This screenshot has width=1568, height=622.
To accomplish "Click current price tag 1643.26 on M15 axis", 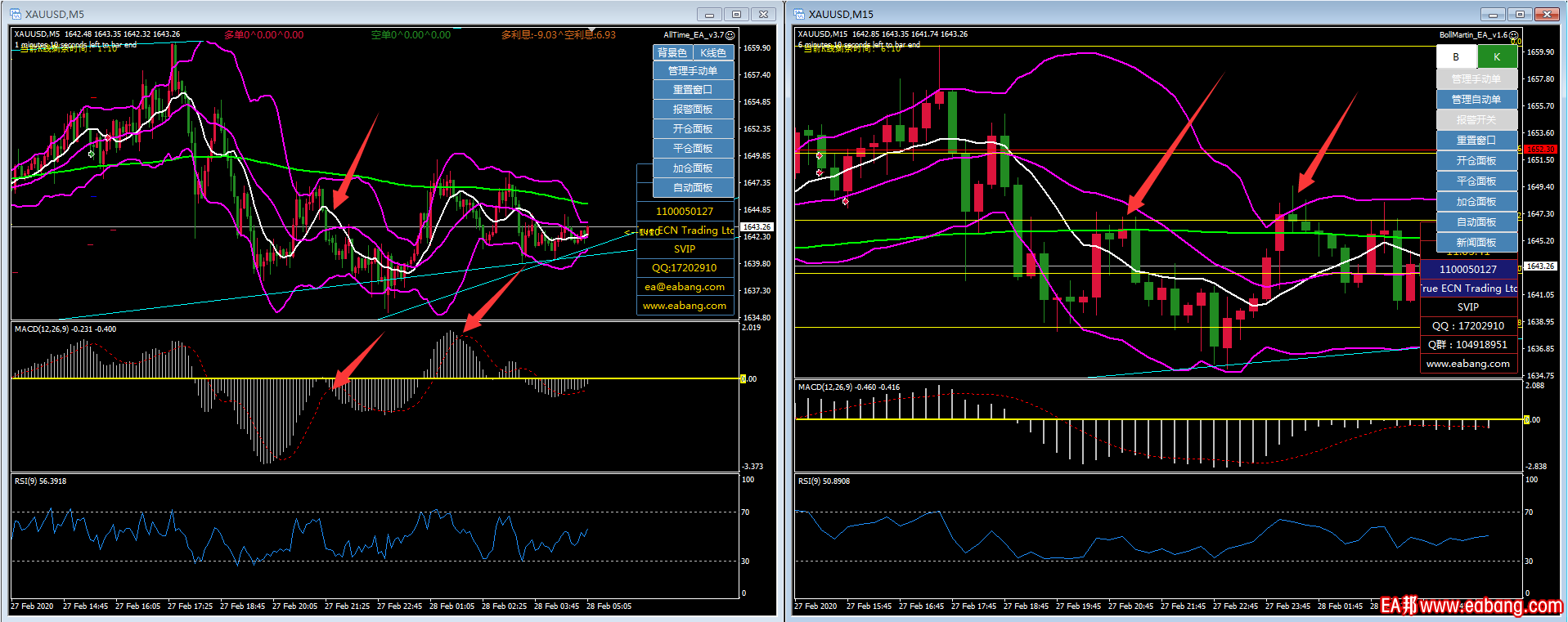I will coord(1540,266).
